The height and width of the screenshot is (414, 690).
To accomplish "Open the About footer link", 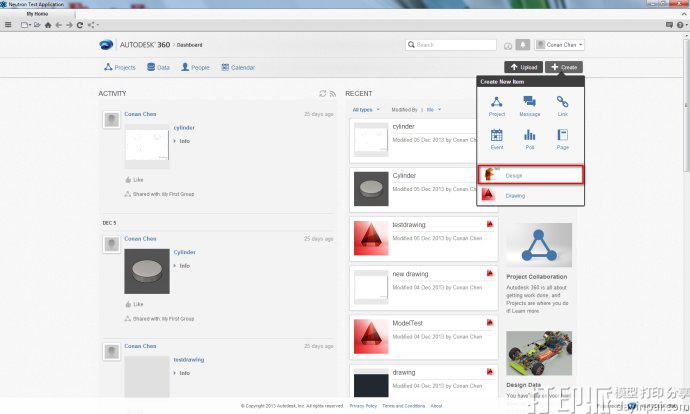I will click(x=436, y=406).
